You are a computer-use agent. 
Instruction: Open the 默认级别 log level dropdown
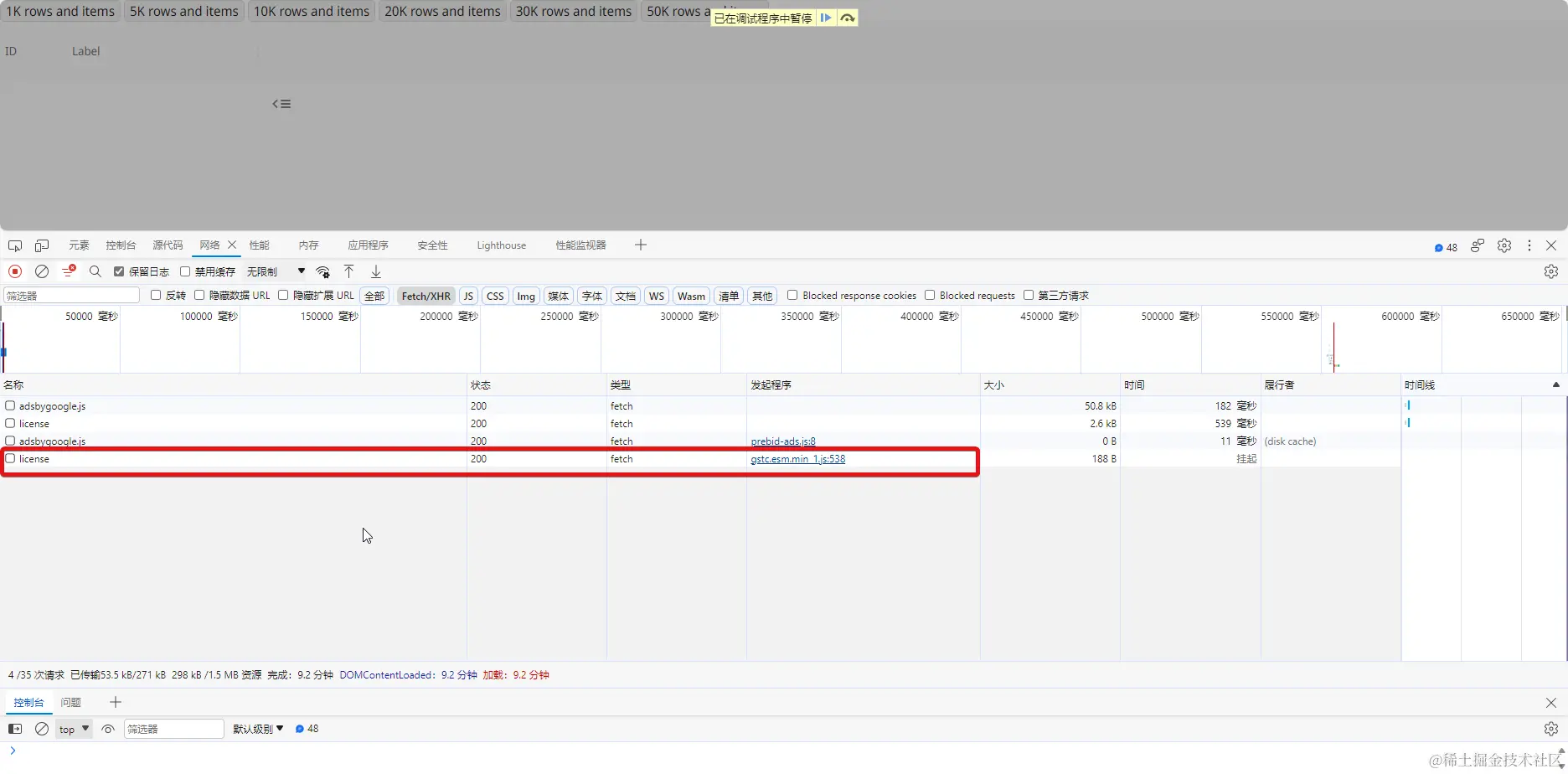(255, 729)
